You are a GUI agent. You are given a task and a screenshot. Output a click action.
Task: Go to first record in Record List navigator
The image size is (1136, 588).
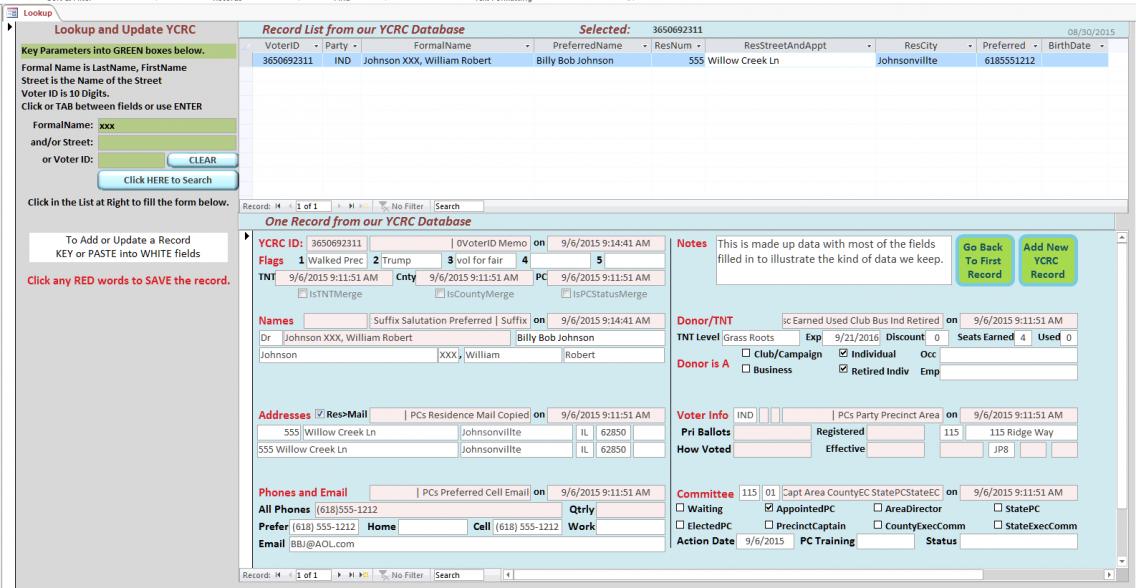pos(279,207)
